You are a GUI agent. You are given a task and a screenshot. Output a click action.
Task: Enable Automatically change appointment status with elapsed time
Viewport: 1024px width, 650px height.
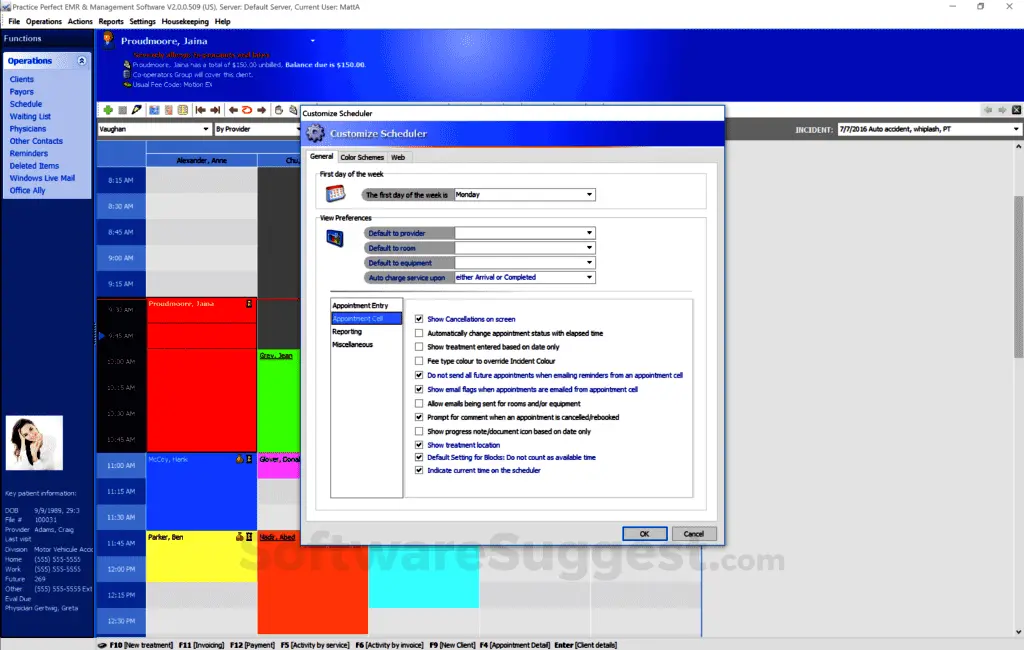pos(419,333)
